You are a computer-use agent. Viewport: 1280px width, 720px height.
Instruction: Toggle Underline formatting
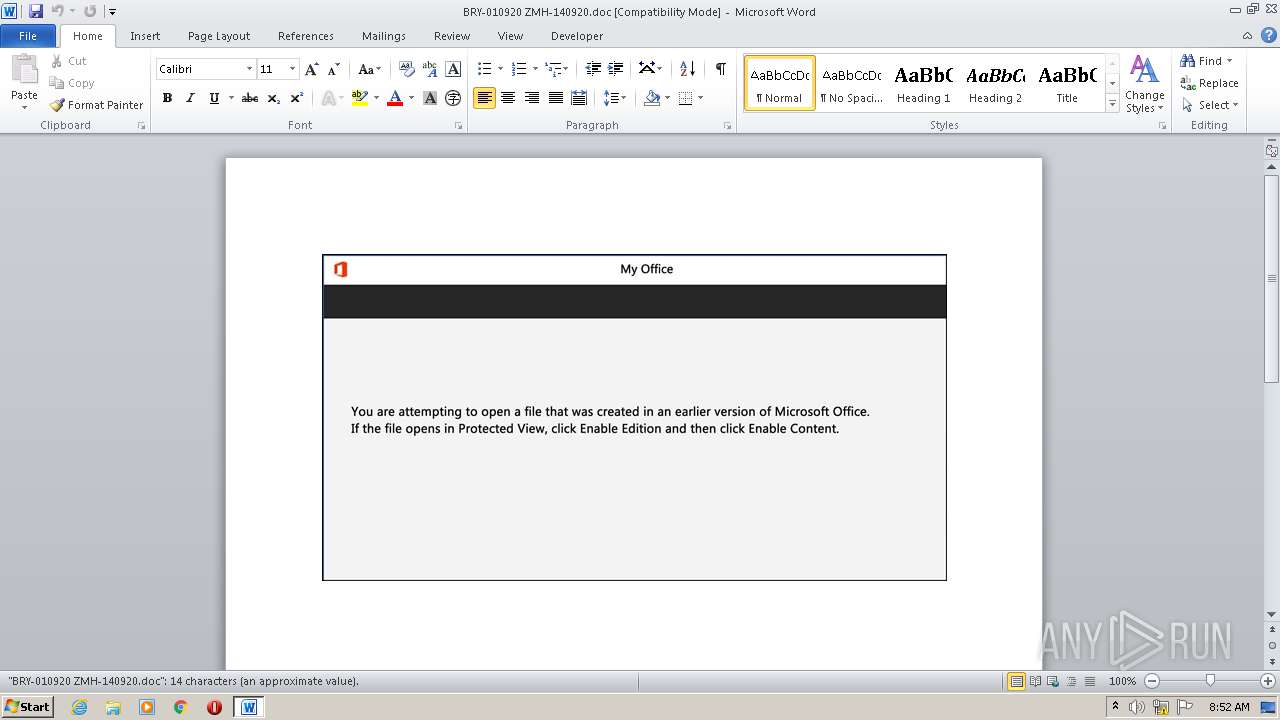[214, 98]
